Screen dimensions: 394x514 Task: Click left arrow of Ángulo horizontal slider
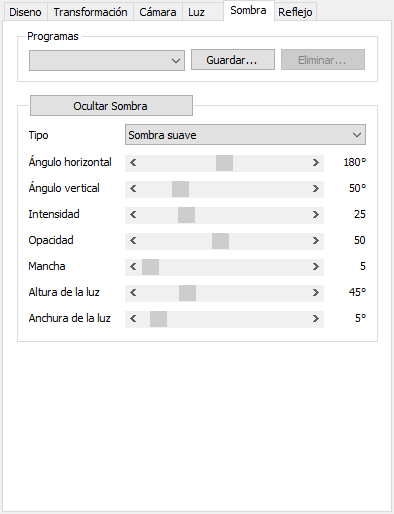[133, 163]
